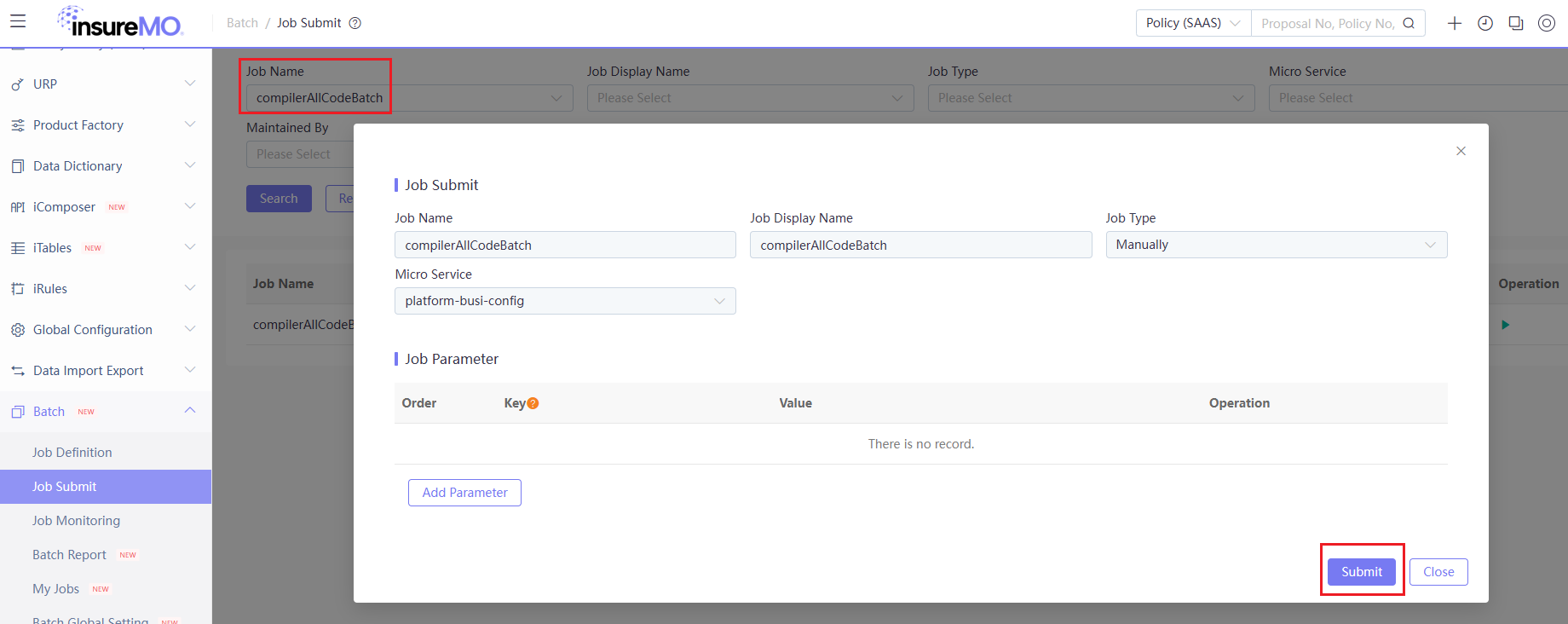The height and width of the screenshot is (624, 1568).
Task: Click the Data Dictionary sidebar icon
Action: pyautogui.click(x=17, y=166)
